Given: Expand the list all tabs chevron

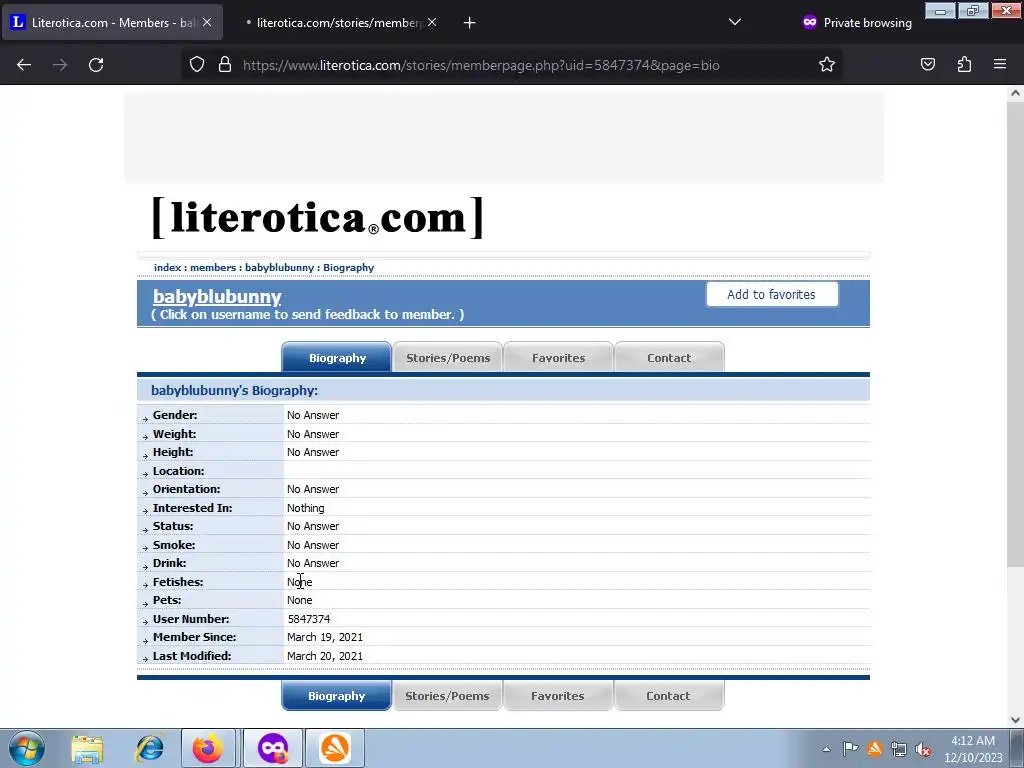Looking at the screenshot, I should (735, 22).
